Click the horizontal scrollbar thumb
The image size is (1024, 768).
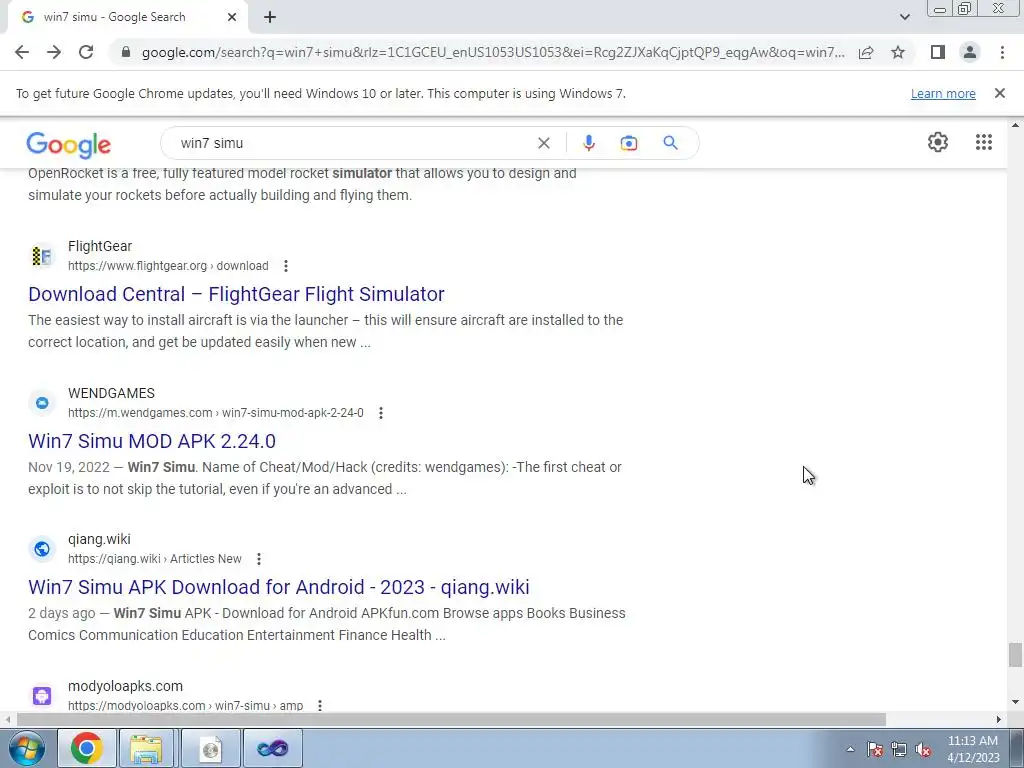451,719
